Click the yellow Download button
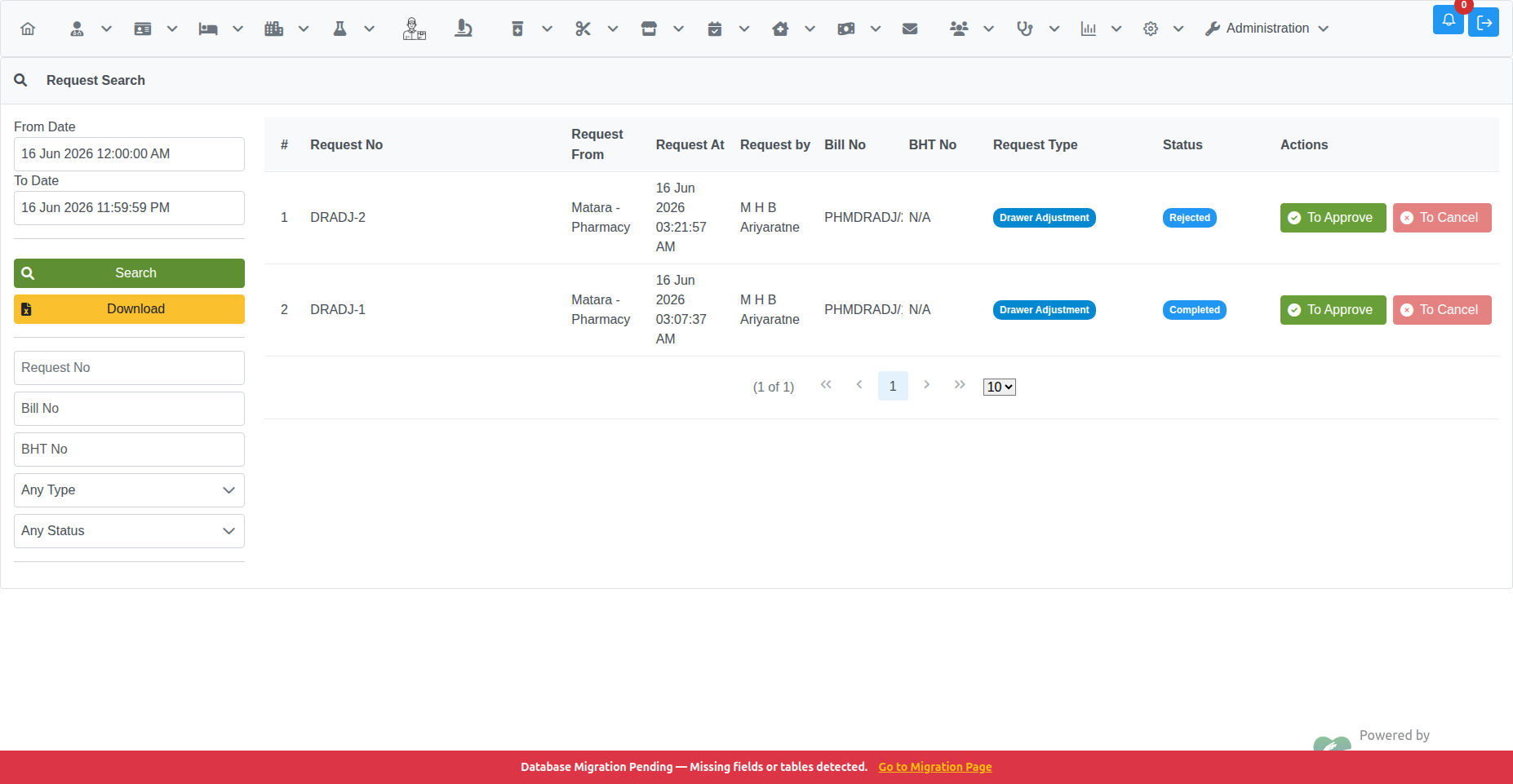Screen dimensions: 1513x784 click(129, 309)
